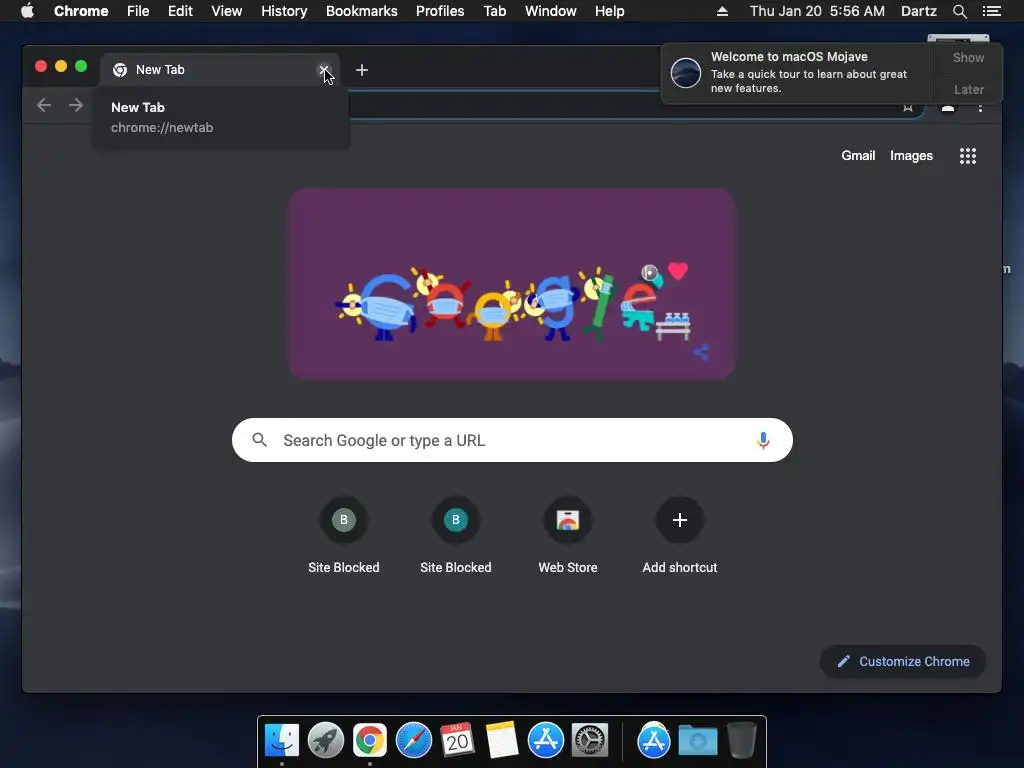Open the Chrome menu in menu bar

(x=81, y=11)
